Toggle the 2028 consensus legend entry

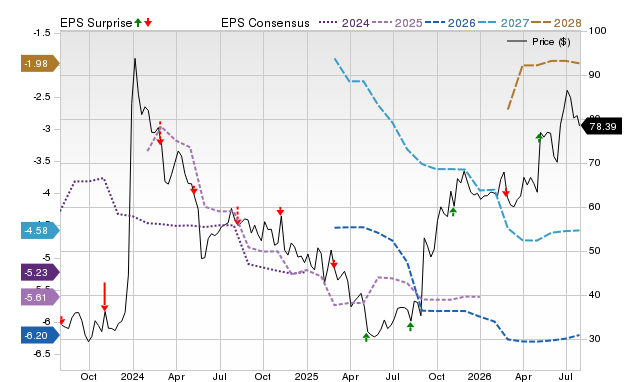pos(556,23)
